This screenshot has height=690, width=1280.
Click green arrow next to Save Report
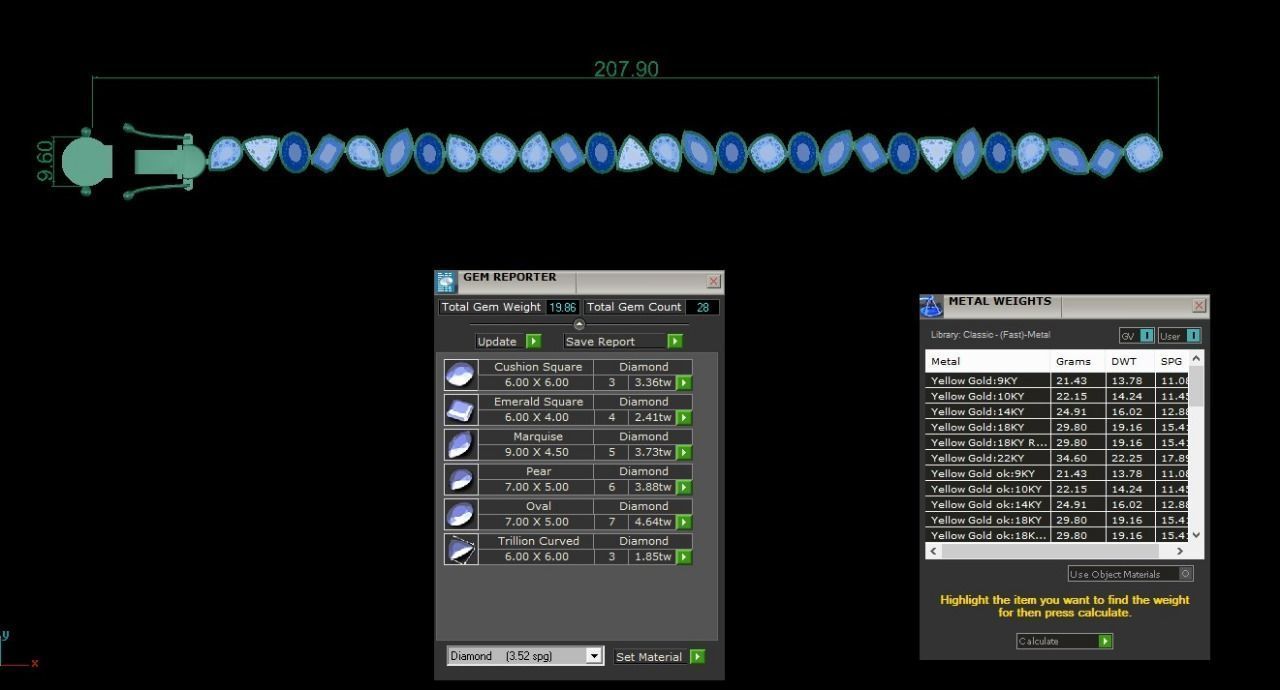675,341
